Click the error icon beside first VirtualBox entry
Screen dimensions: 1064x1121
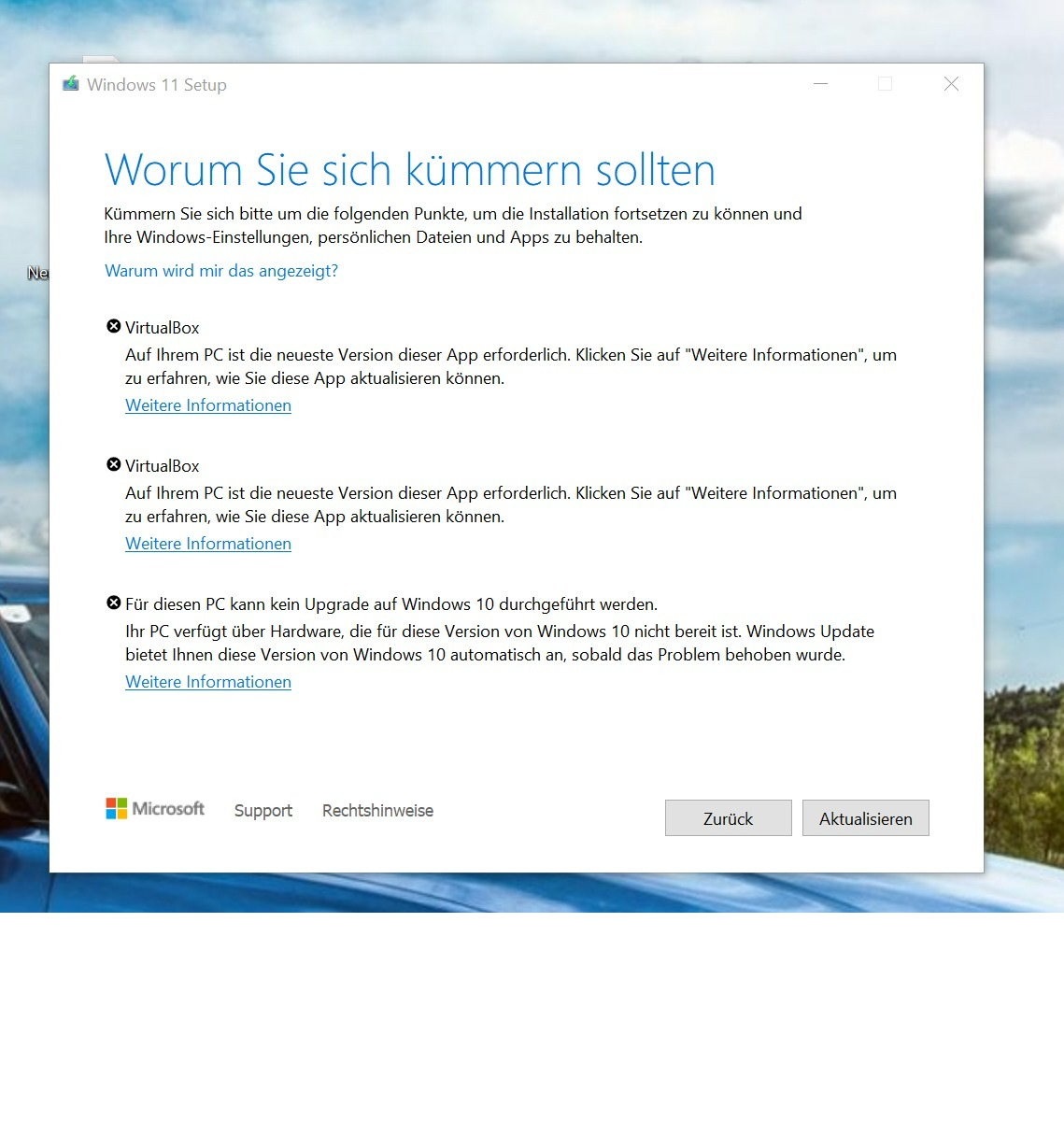click(x=114, y=326)
